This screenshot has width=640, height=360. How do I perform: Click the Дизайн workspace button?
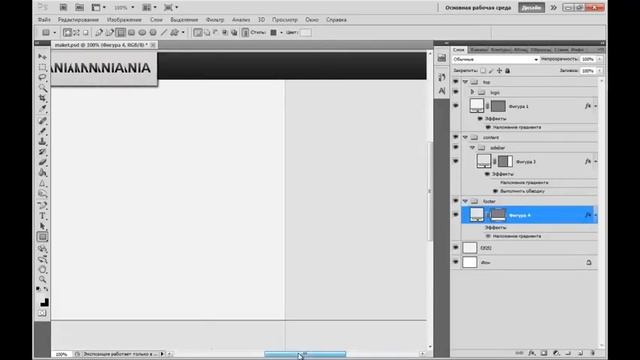coord(531,7)
